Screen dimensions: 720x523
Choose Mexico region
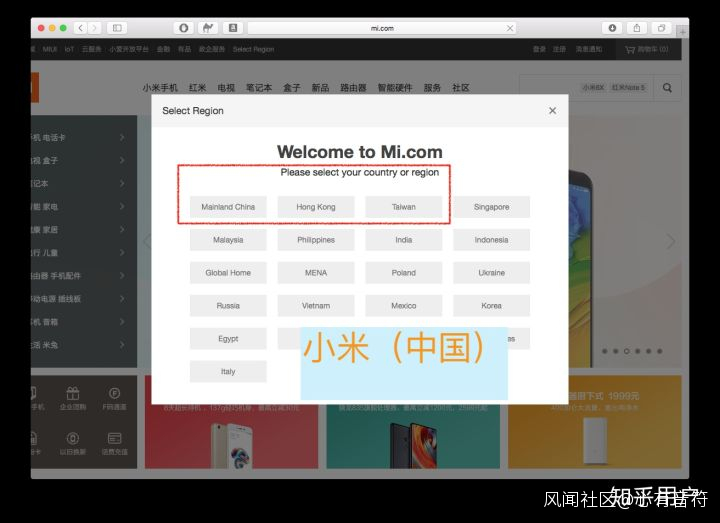click(x=404, y=306)
